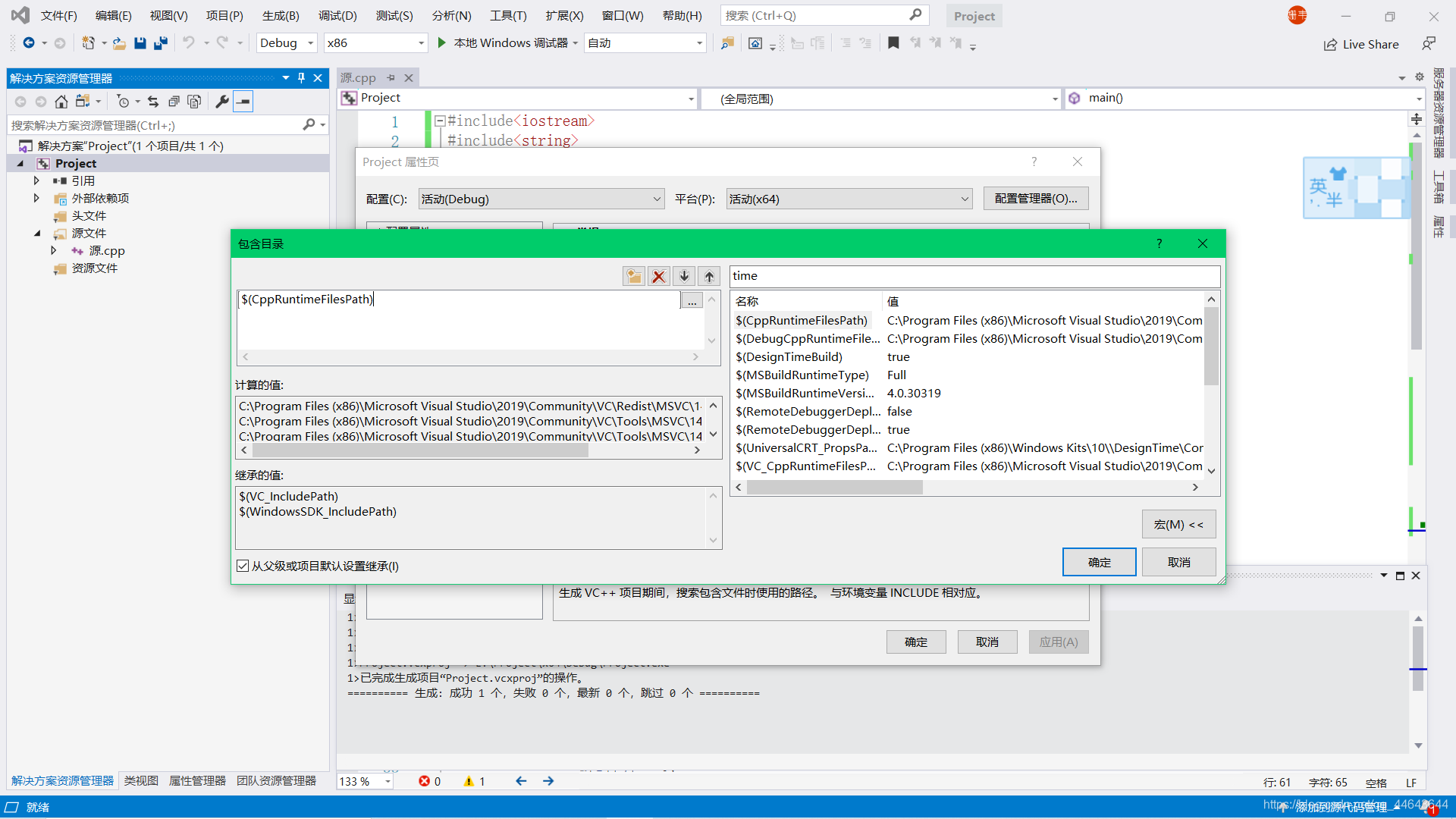1456x819 pixels.
Task: Select the $(MSBuildRuntimeType) macro row
Action: tap(969, 375)
